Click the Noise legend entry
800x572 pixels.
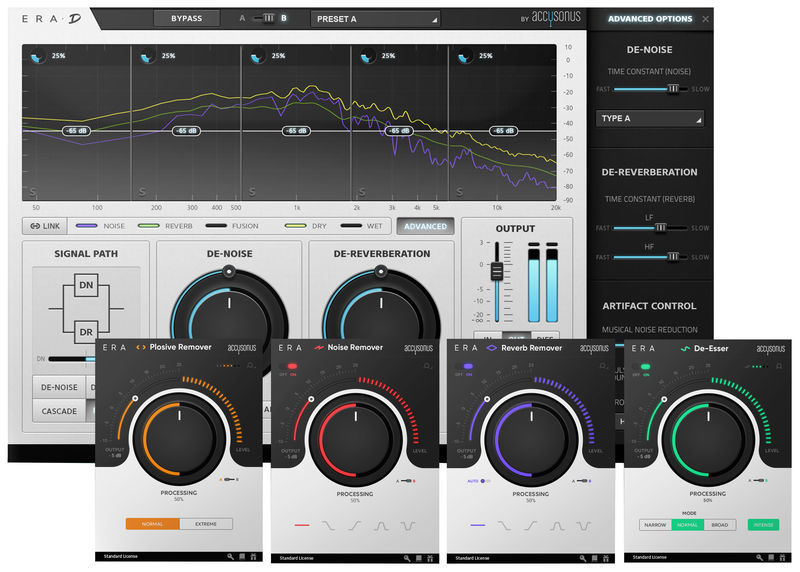100,226
